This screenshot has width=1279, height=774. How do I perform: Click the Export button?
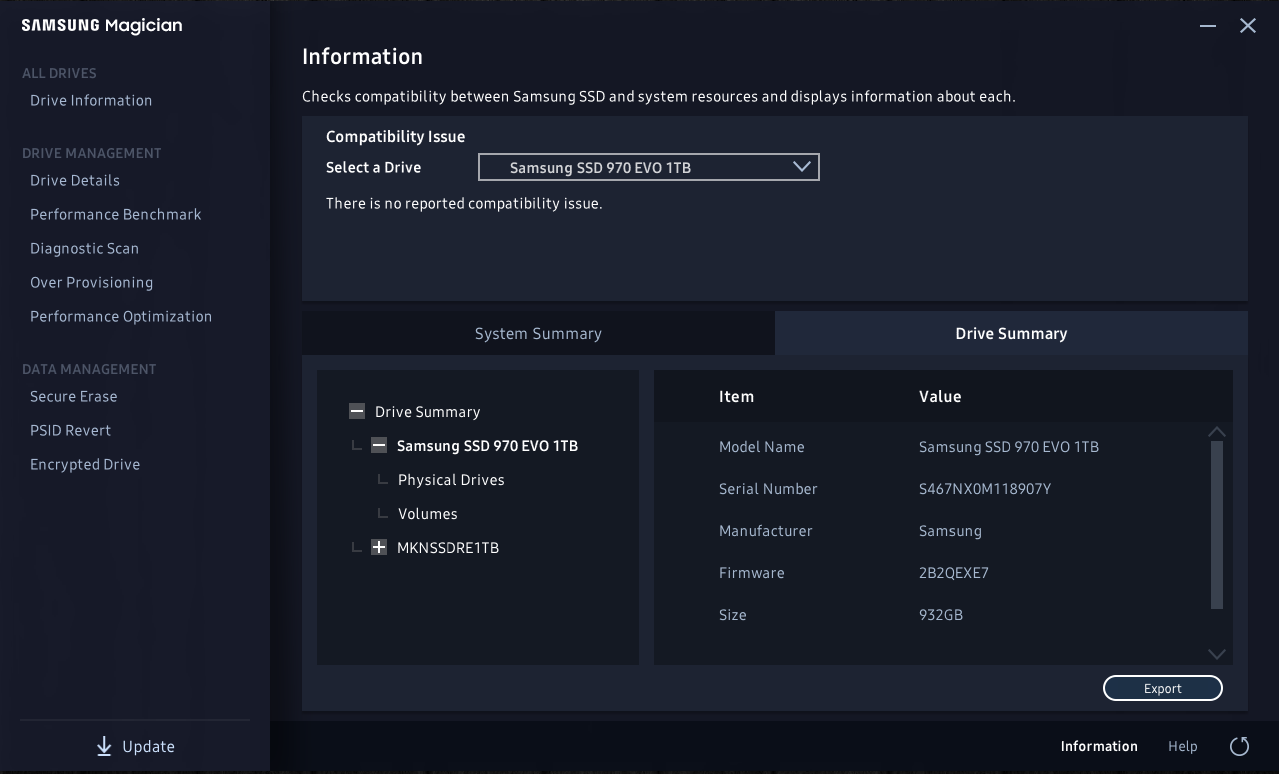pyautogui.click(x=1163, y=688)
